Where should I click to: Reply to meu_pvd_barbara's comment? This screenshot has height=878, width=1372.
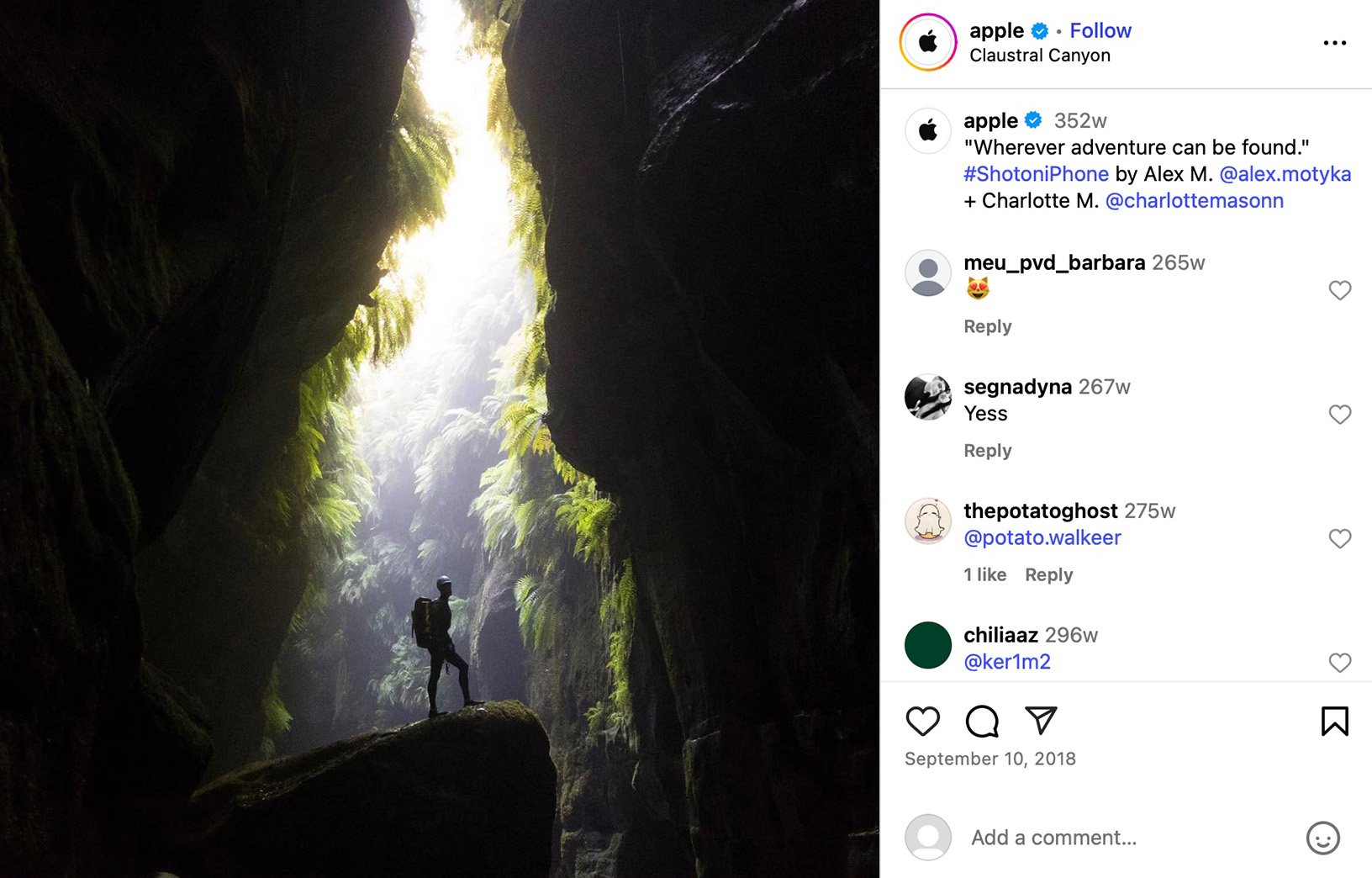(x=987, y=326)
